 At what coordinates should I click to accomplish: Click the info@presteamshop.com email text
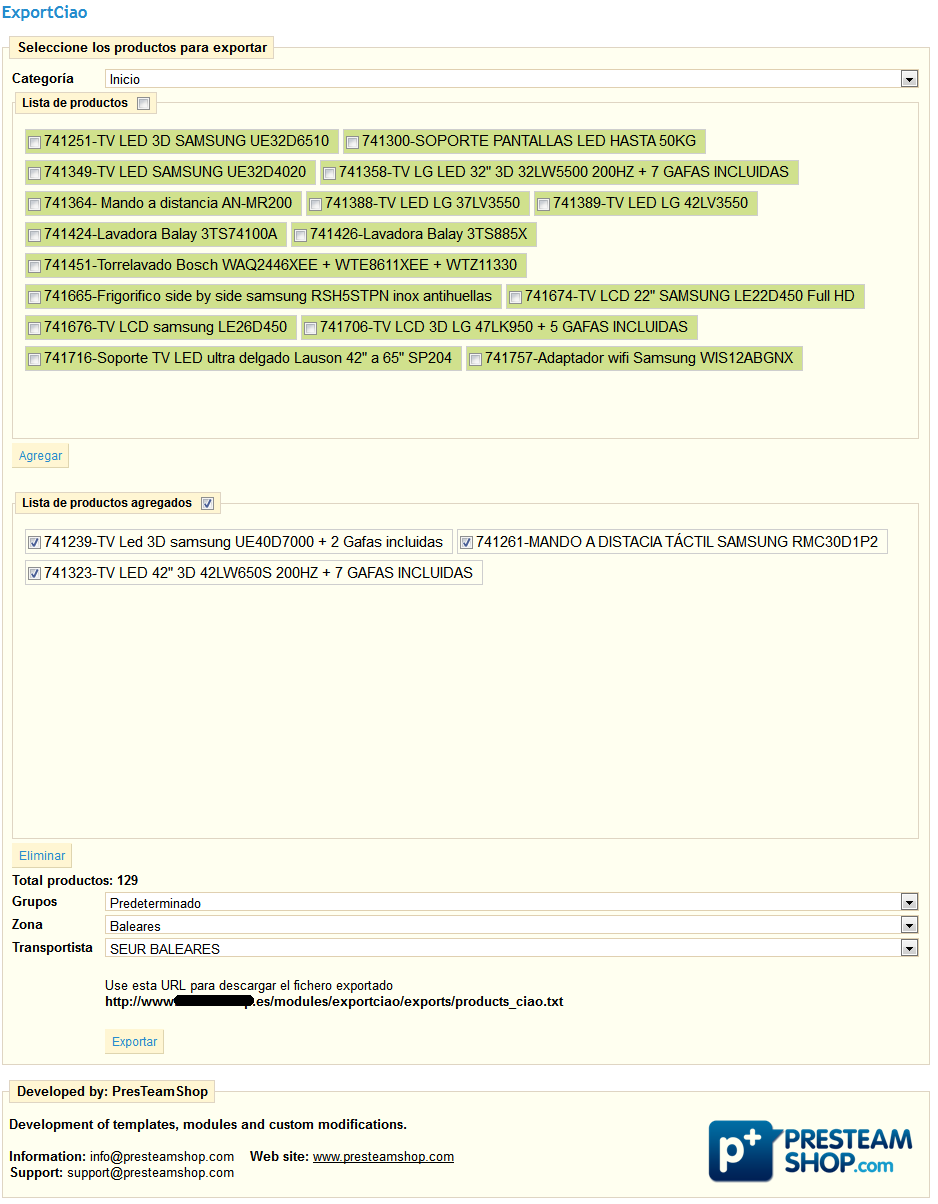[x=162, y=1157]
